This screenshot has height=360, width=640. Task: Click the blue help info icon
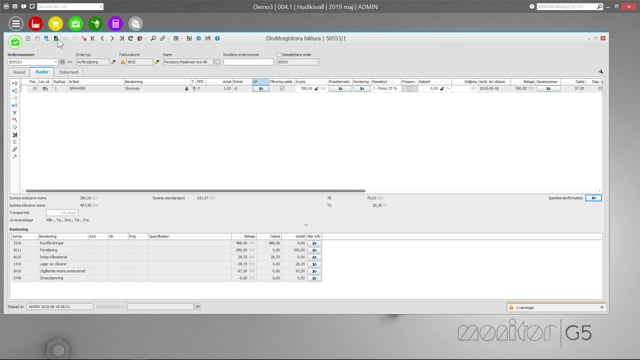tap(217, 38)
